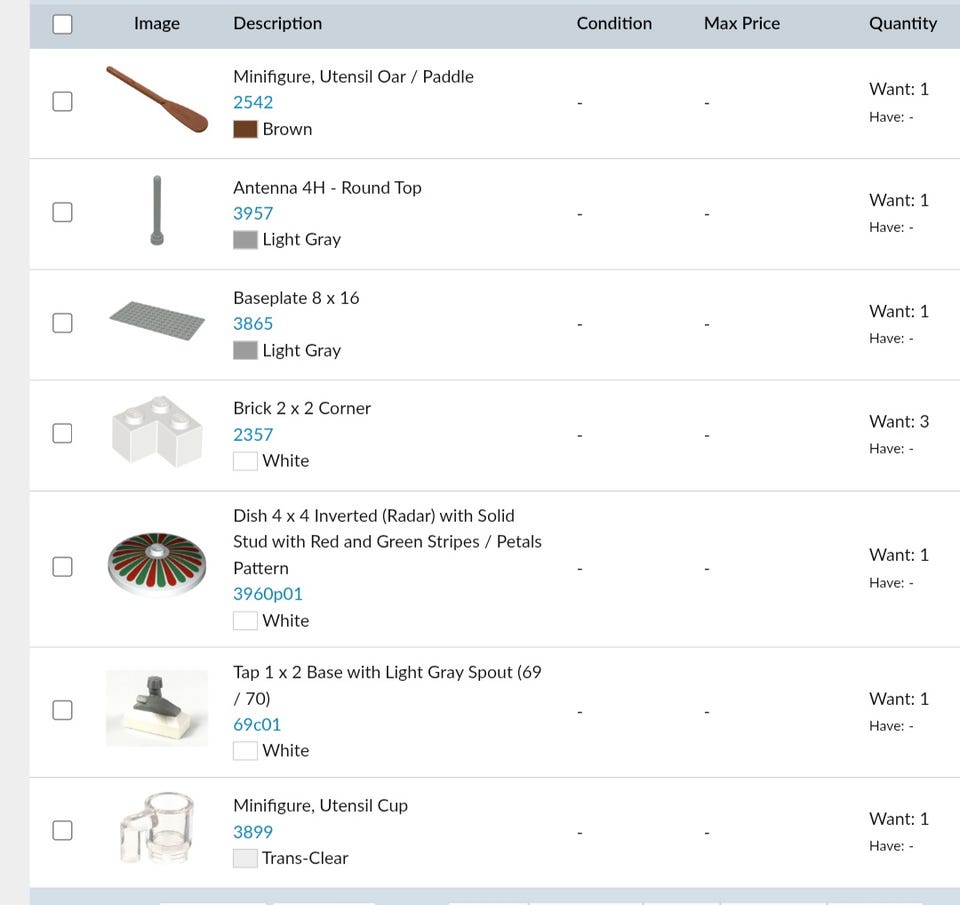Open the trans-clear cup image

pyautogui.click(x=157, y=829)
